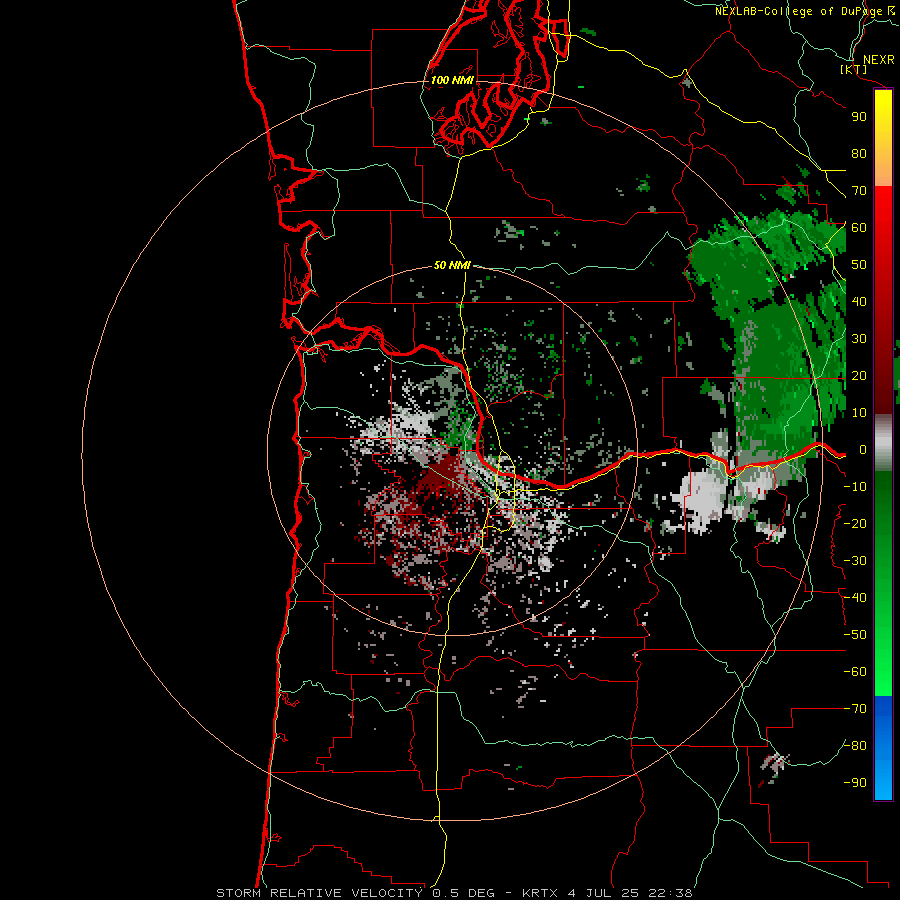Click the 30 value on the velocity scale
This screenshot has width=900, height=900.
click(x=859, y=339)
